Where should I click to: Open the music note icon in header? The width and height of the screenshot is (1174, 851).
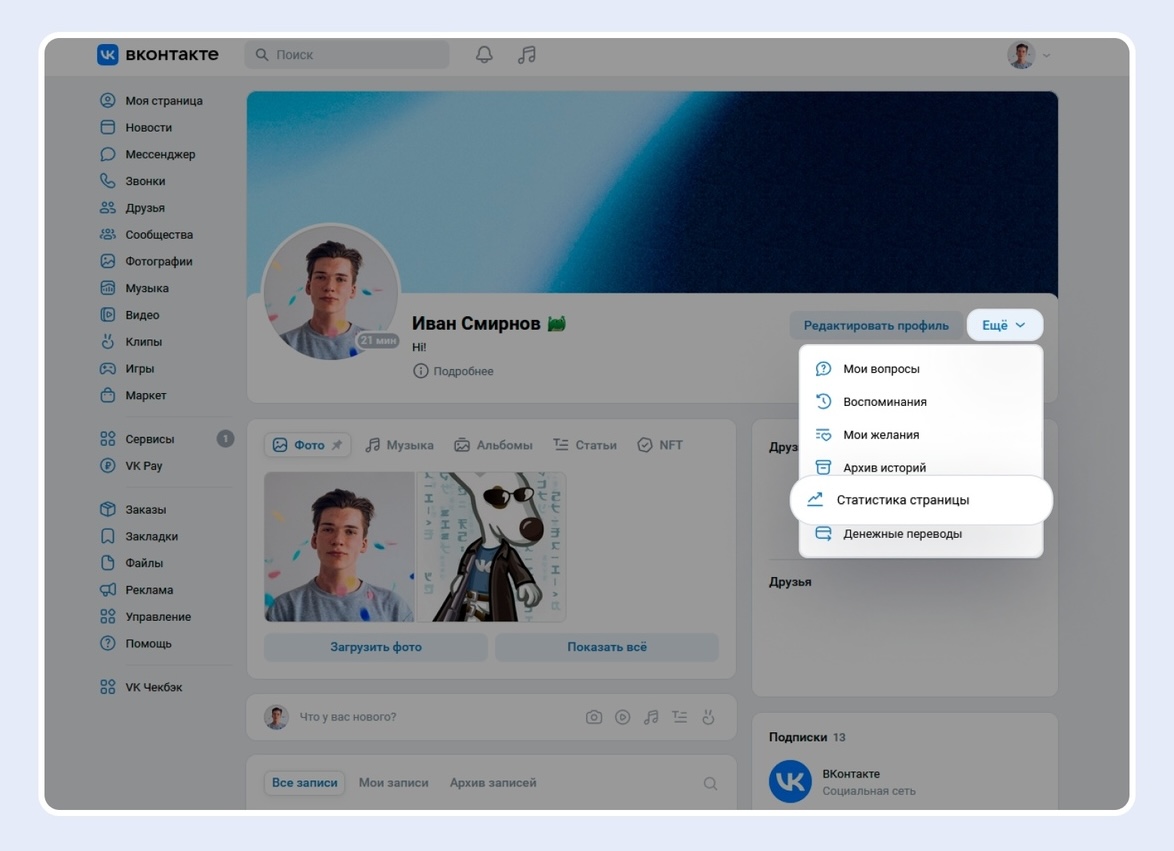[527, 55]
